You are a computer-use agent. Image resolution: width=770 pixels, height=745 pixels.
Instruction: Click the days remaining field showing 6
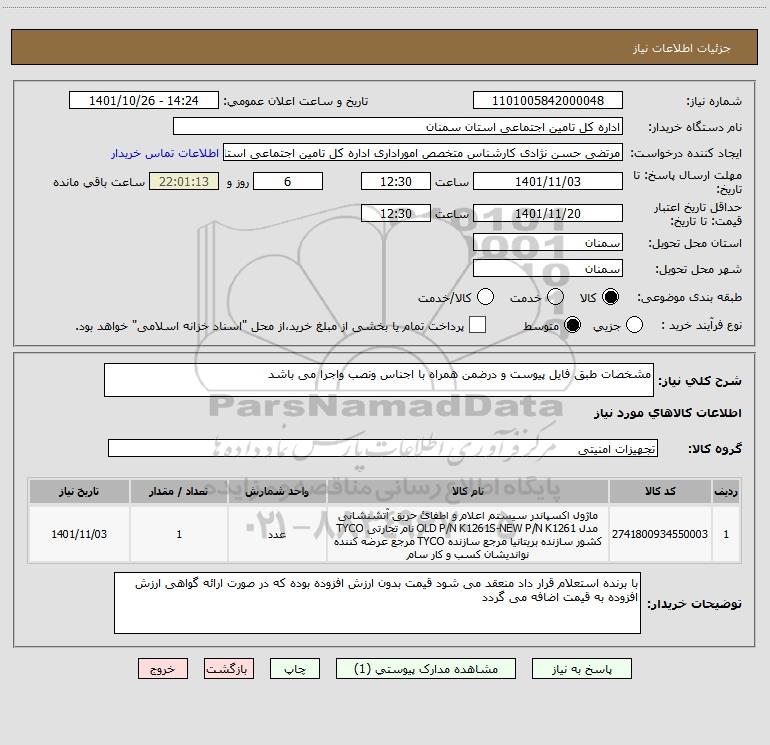pos(288,181)
